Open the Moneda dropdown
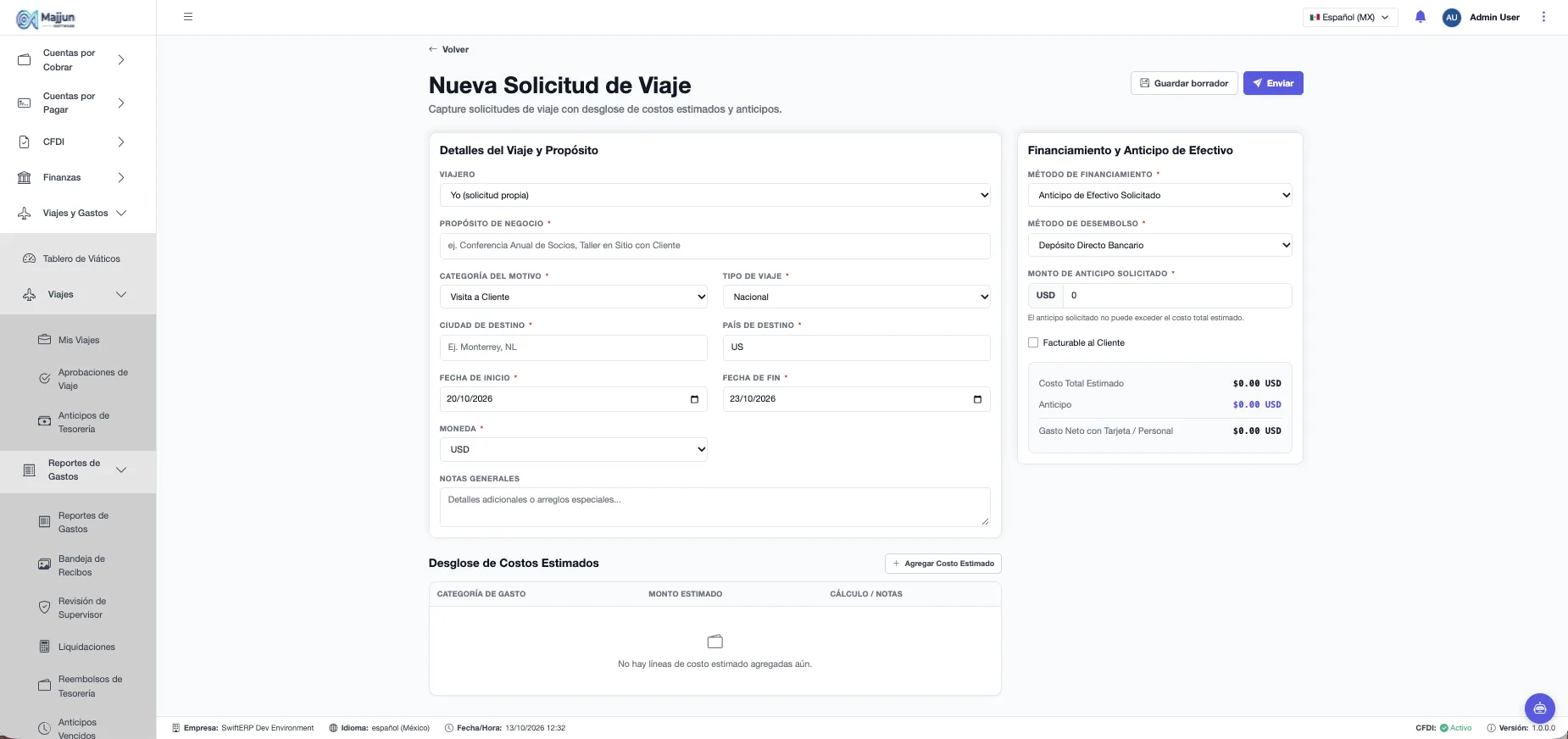Image resolution: width=1568 pixels, height=739 pixels. [x=573, y=449]
